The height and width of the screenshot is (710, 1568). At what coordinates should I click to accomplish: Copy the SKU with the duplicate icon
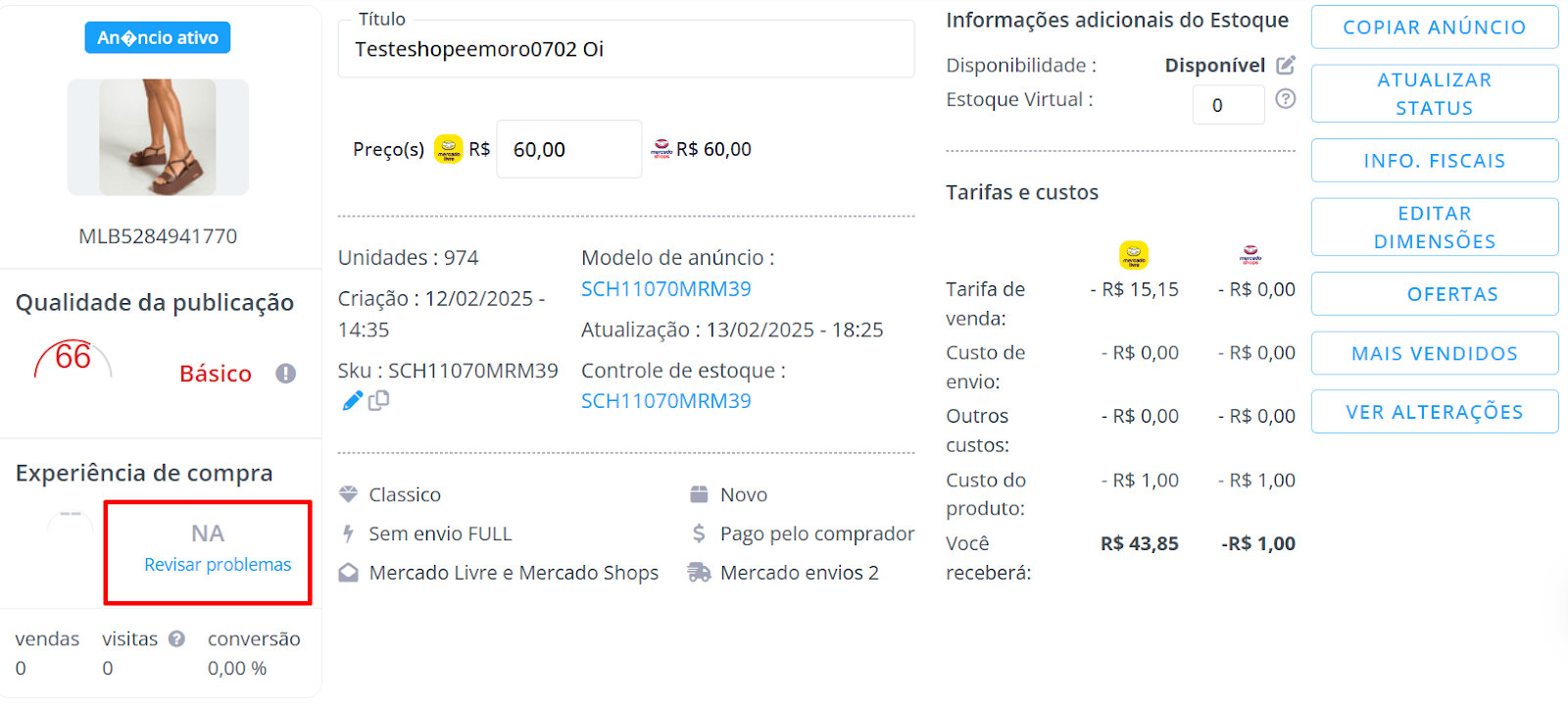[x=379, y=400]
